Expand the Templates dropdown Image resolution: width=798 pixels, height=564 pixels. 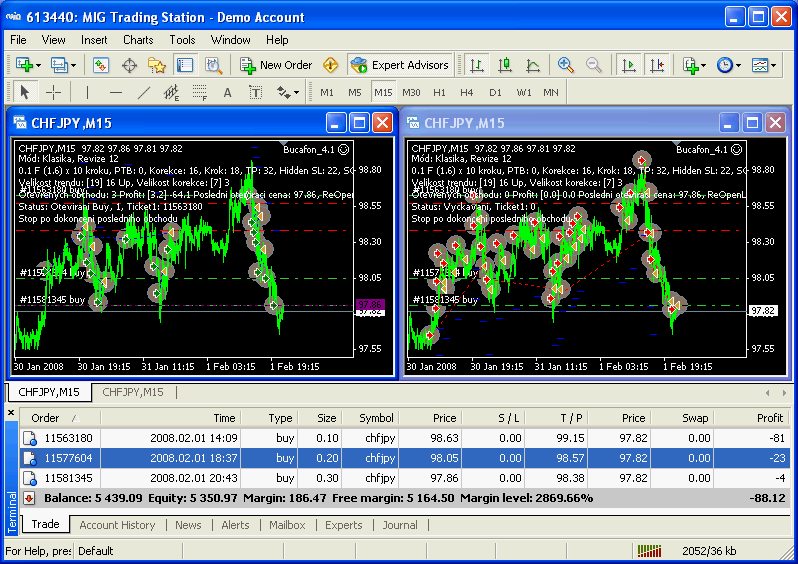tap(764, 65)
